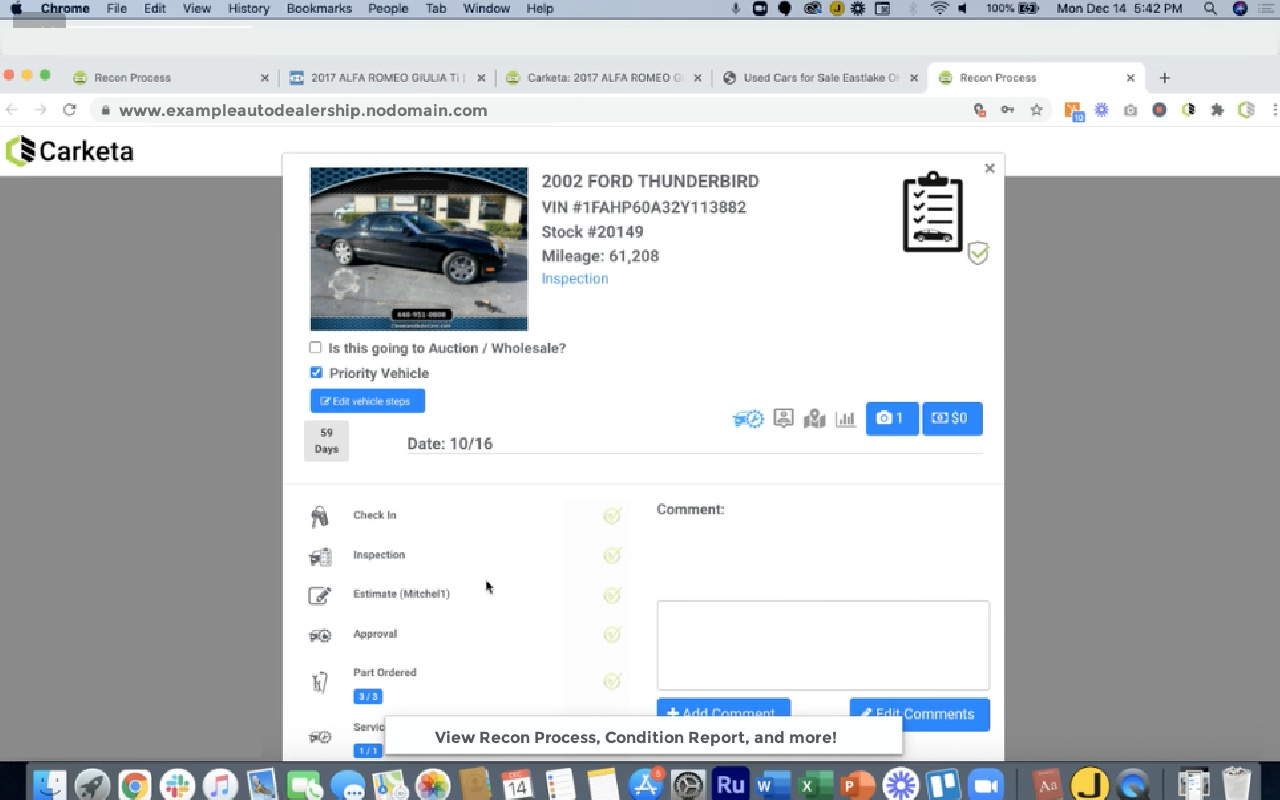Open the Chrome menu in menu bar

coord(65,8)
